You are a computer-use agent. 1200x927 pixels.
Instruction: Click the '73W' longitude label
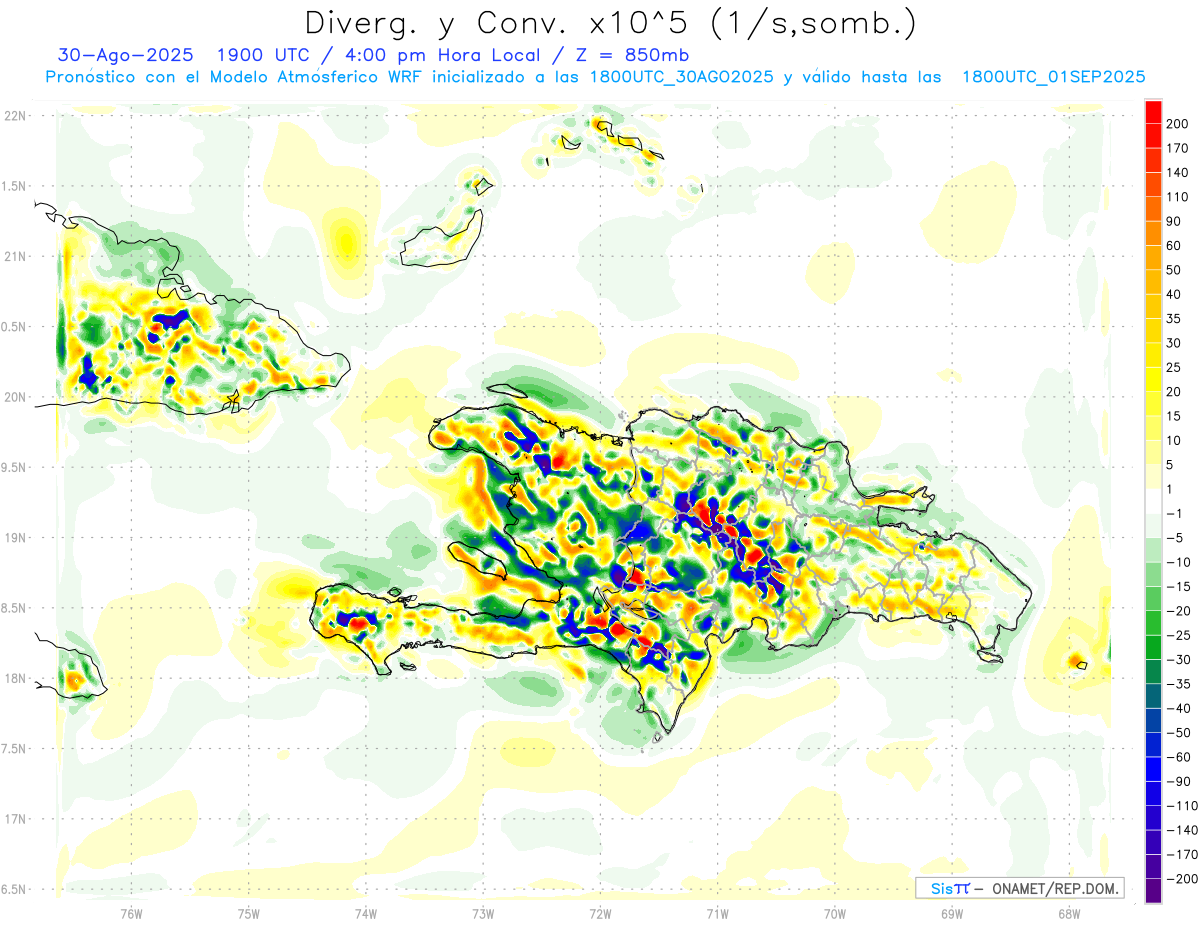483,913
